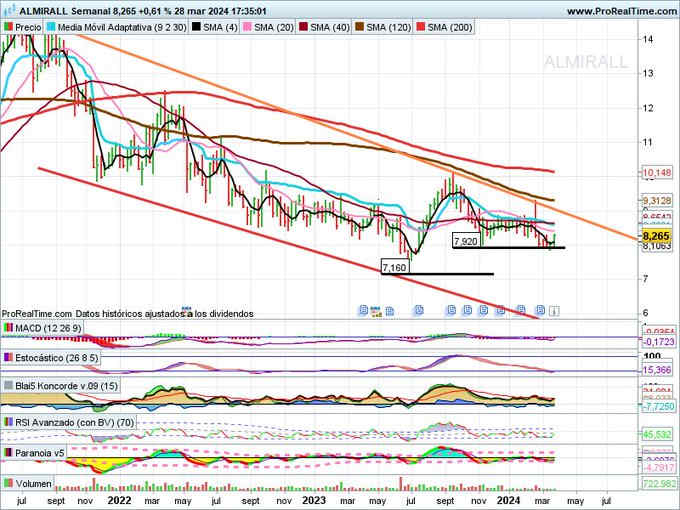
Task: Open the gray info icon ending the event row
Action: [x=554, y=311]
